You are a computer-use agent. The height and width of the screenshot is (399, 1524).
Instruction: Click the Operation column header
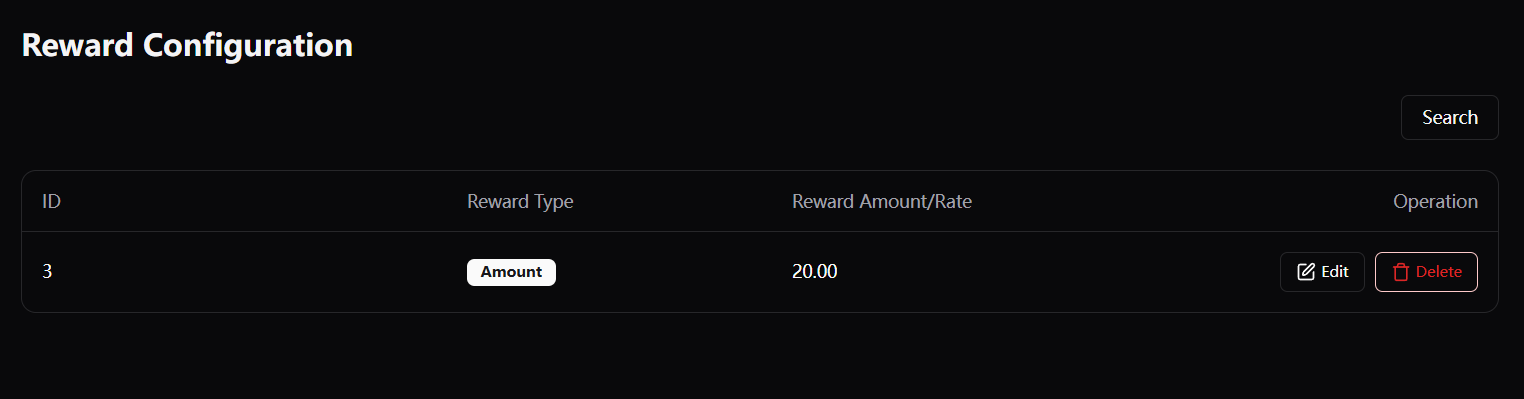pos(1435,201)
